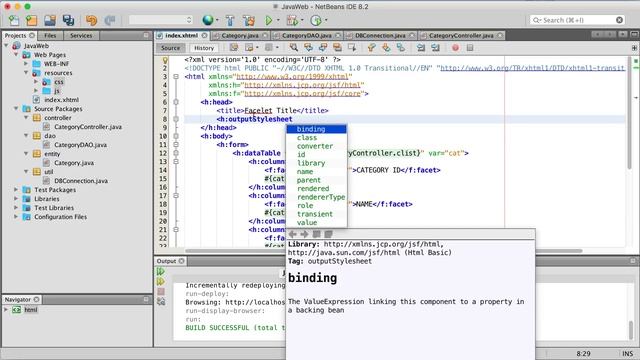Collapse the code fold on line 6

click(176, 102)
